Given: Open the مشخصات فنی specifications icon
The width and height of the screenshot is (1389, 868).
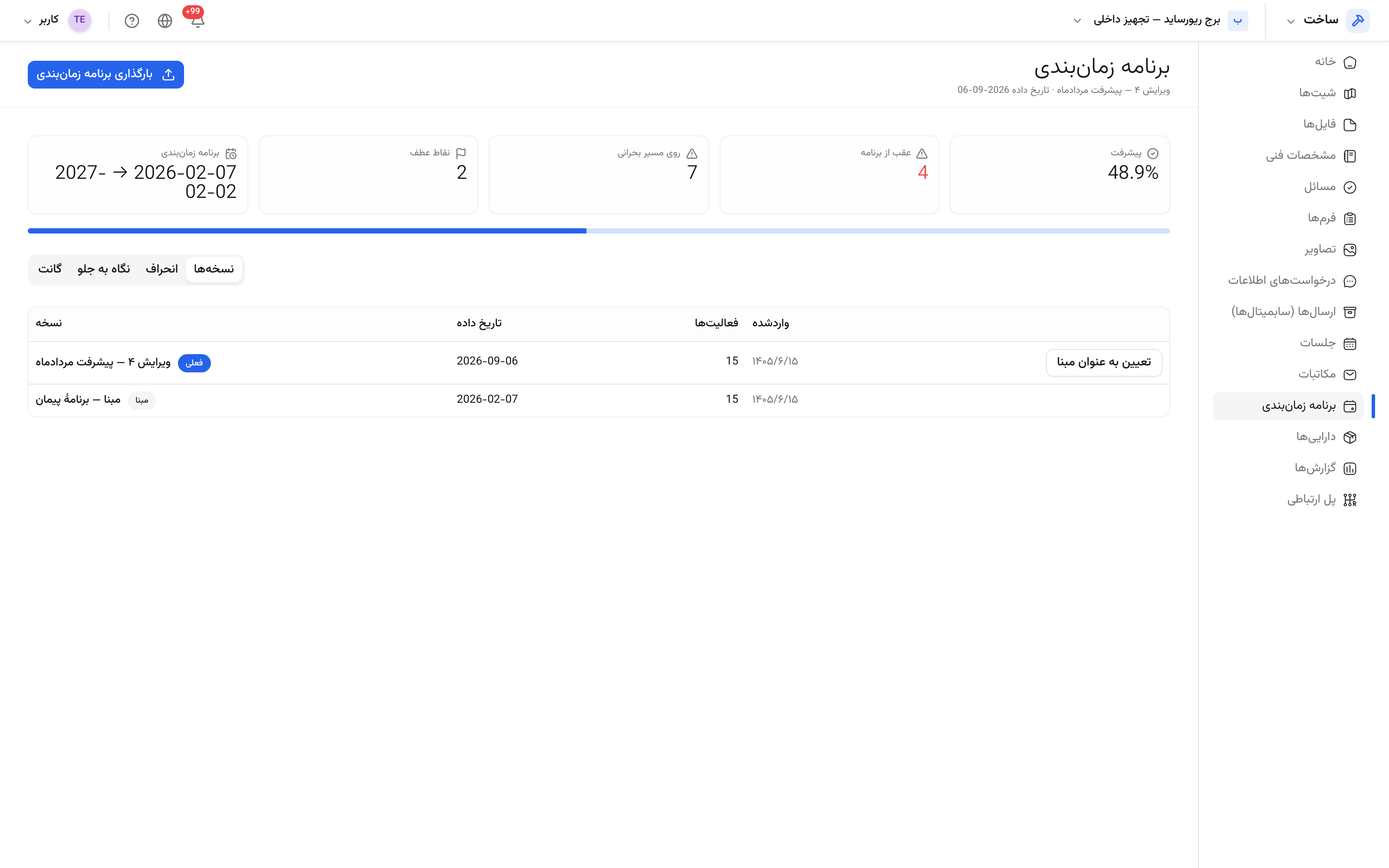Looking at the screenshot, I should 1350,155.
